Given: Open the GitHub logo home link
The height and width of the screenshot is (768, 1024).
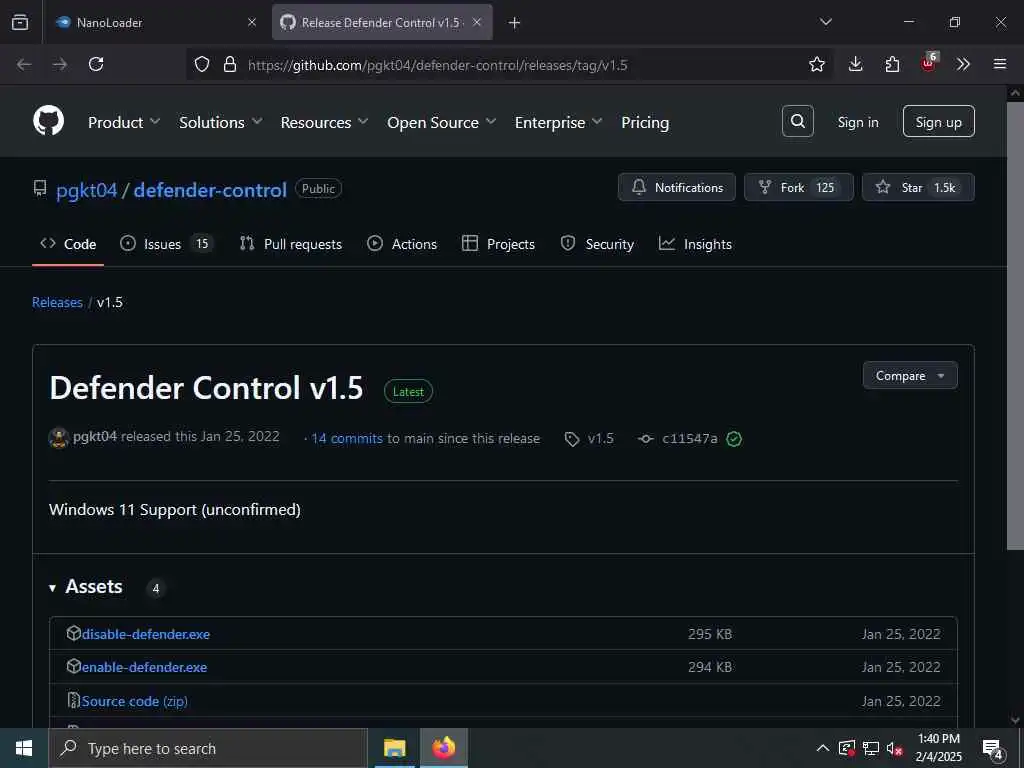Looking at the screenshot, I should pos(49,121).
